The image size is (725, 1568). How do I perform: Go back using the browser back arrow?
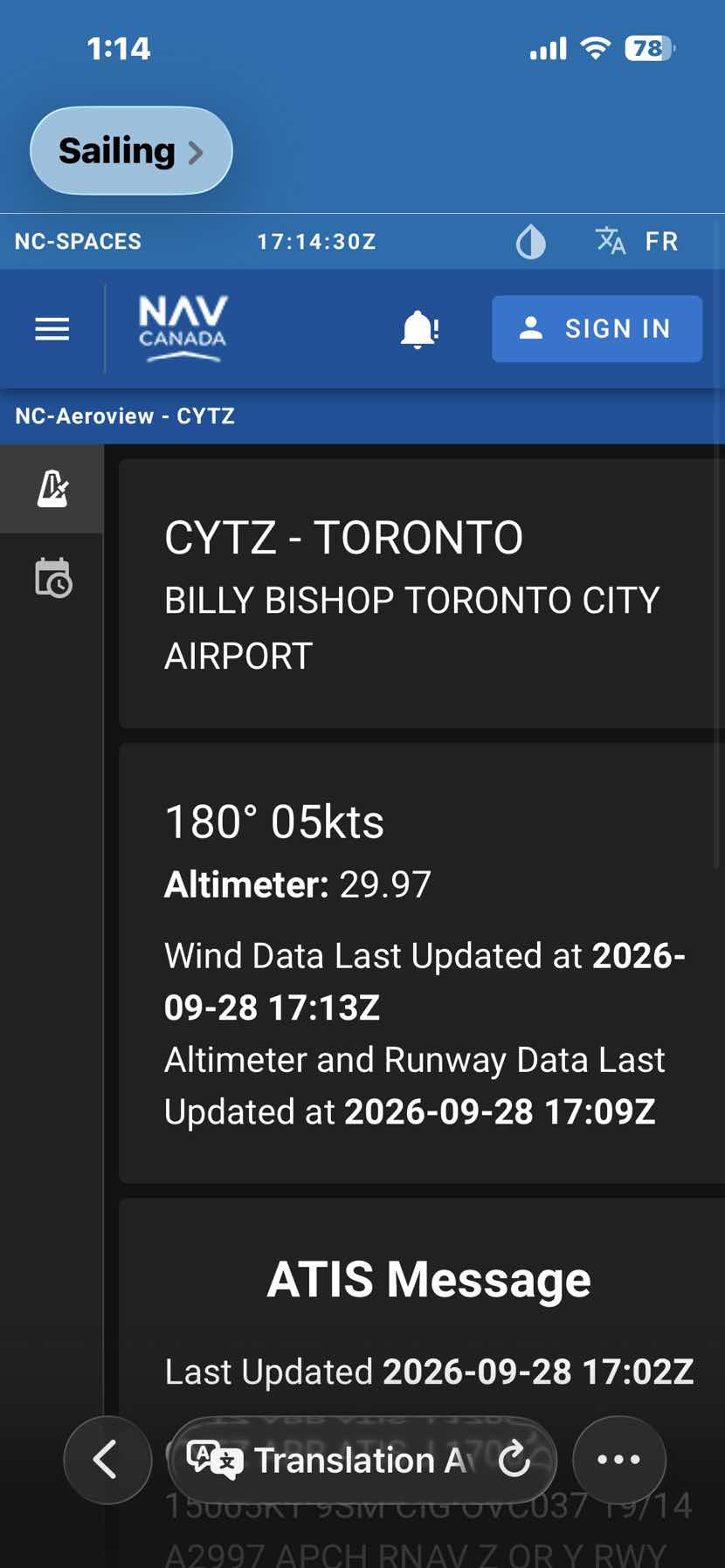click(107, 1460)
